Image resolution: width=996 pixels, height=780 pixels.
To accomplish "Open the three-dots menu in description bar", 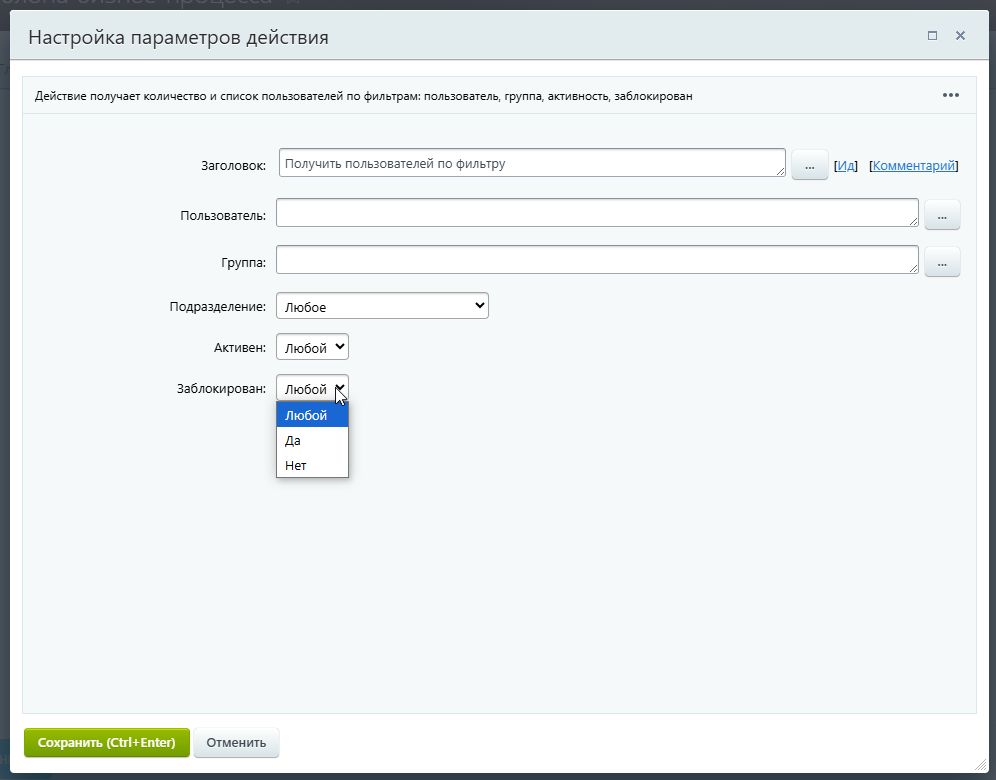I will pos(950,96).
